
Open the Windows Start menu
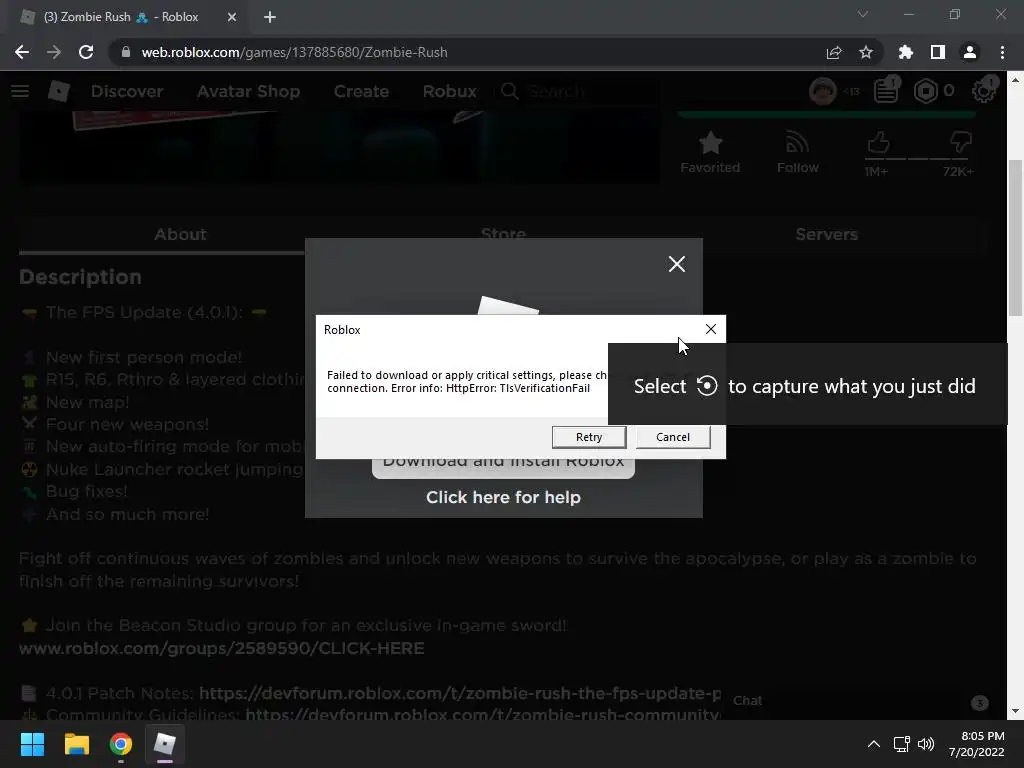point(32,744)
